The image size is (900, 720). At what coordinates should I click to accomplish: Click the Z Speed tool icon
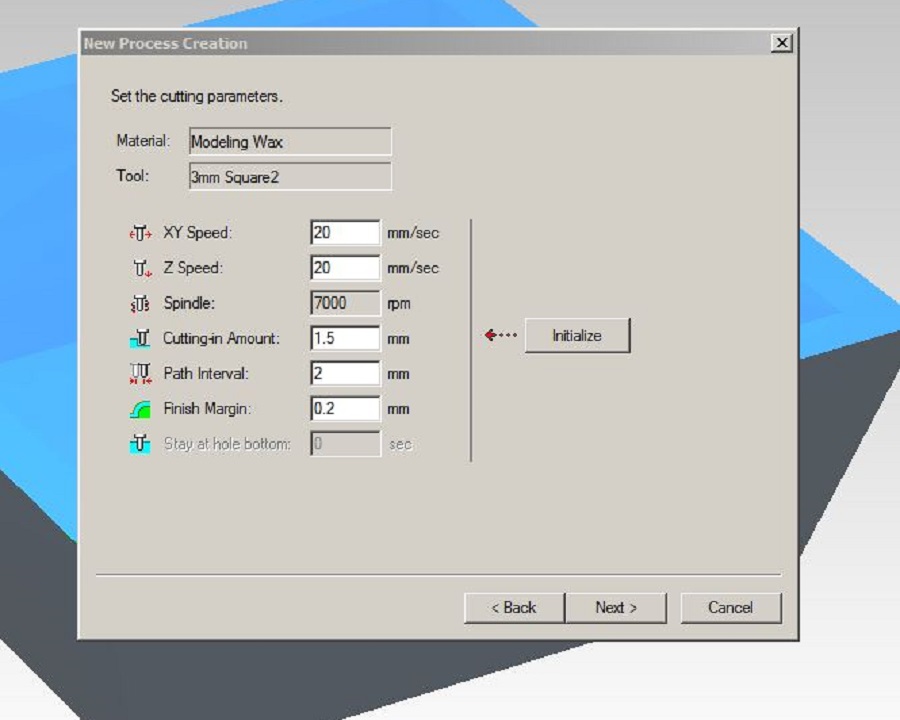point(142,268)
